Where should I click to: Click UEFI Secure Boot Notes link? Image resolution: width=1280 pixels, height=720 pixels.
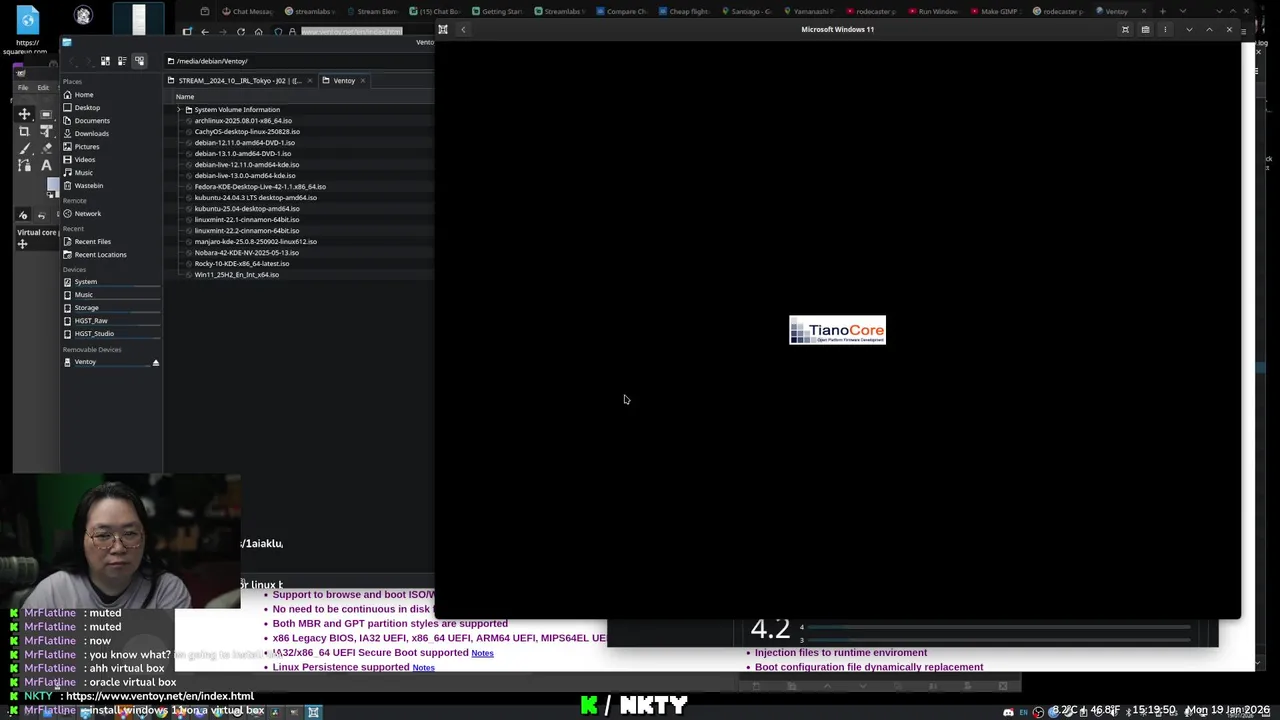482,653
